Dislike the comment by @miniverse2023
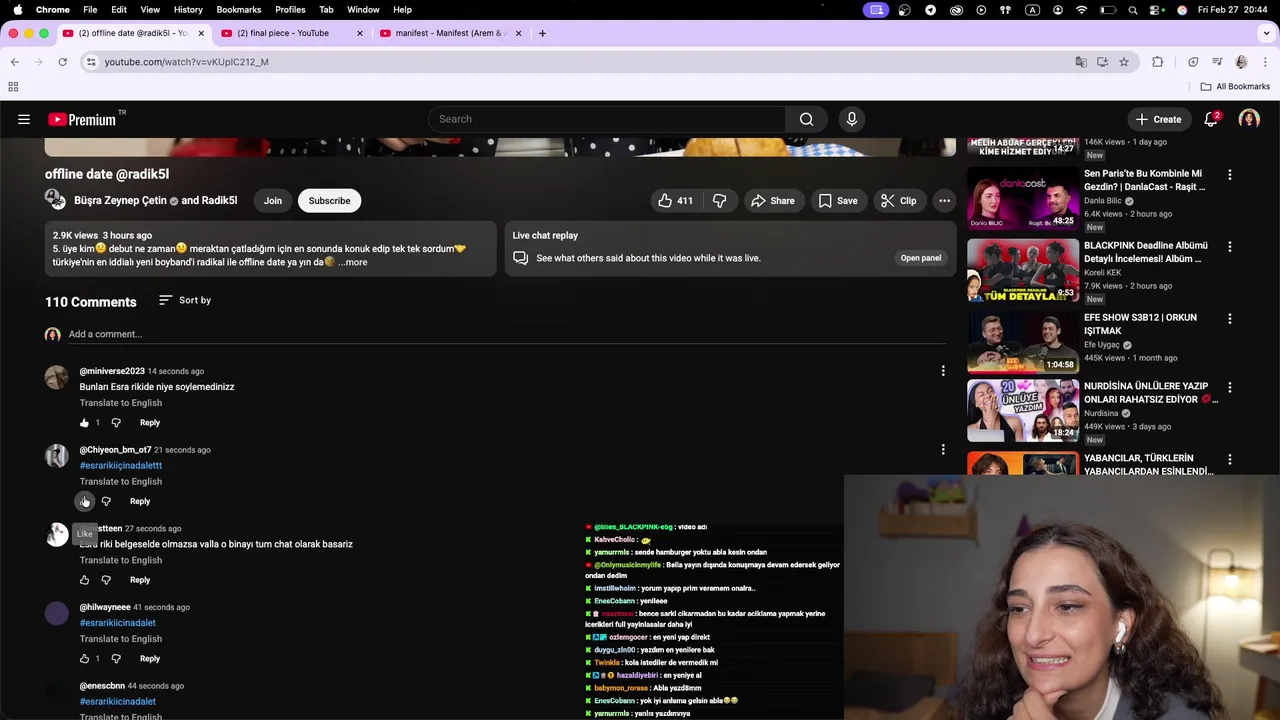 point(116,423)
